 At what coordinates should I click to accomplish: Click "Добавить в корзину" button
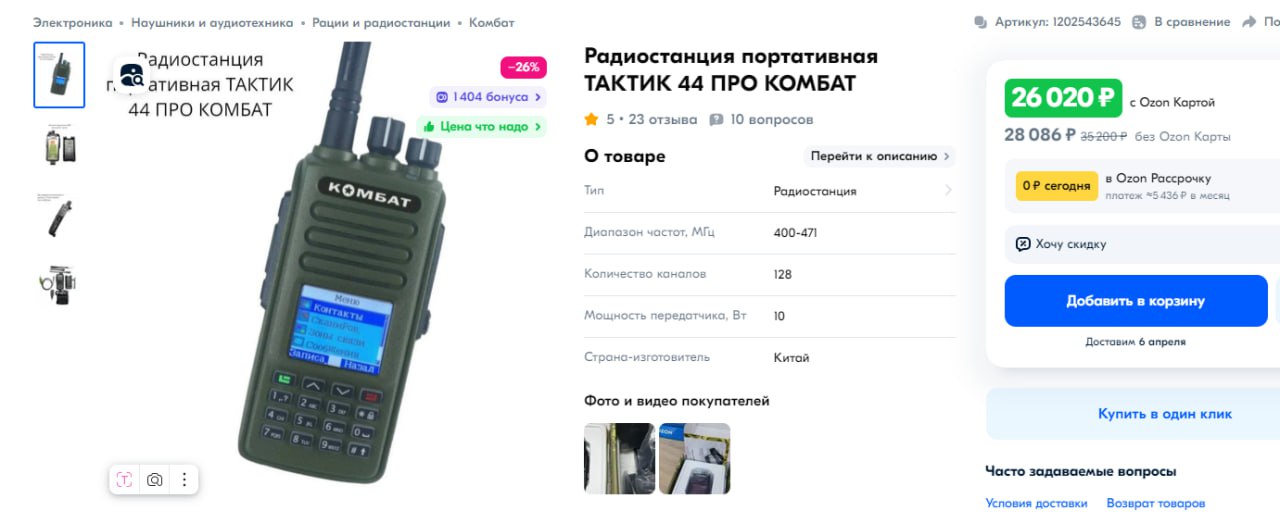point(1135,301)
